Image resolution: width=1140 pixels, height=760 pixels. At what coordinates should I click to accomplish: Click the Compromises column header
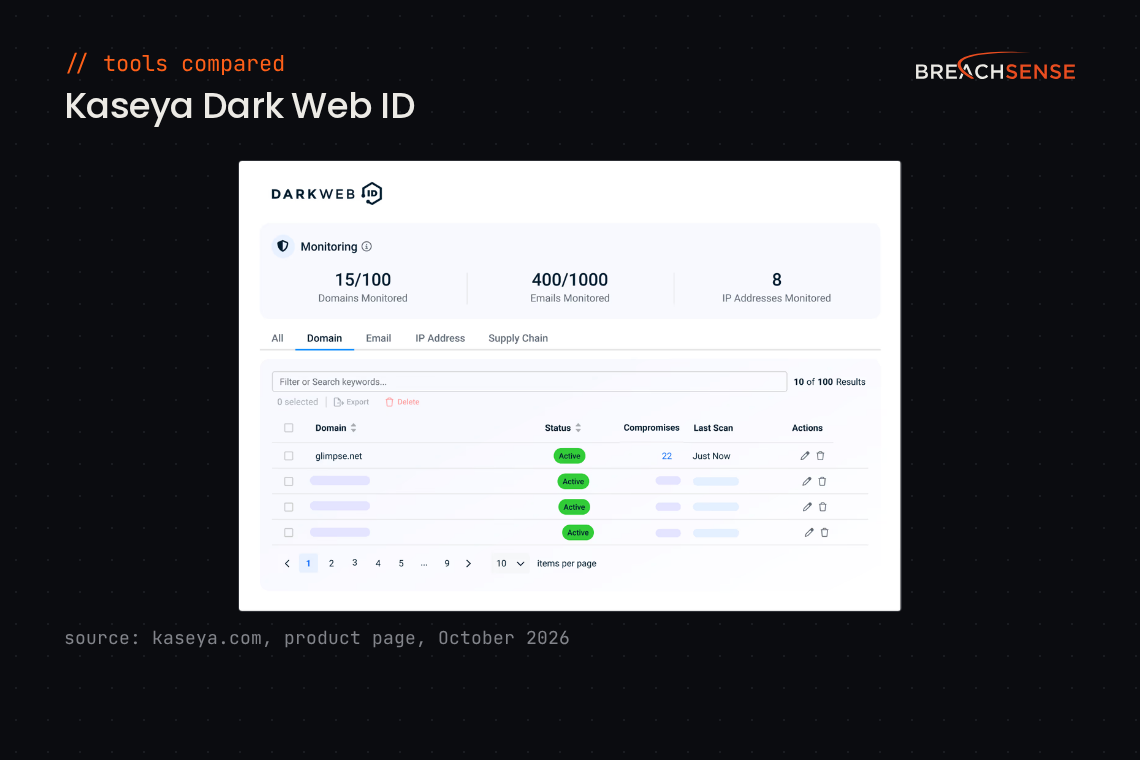coord(651,428)
